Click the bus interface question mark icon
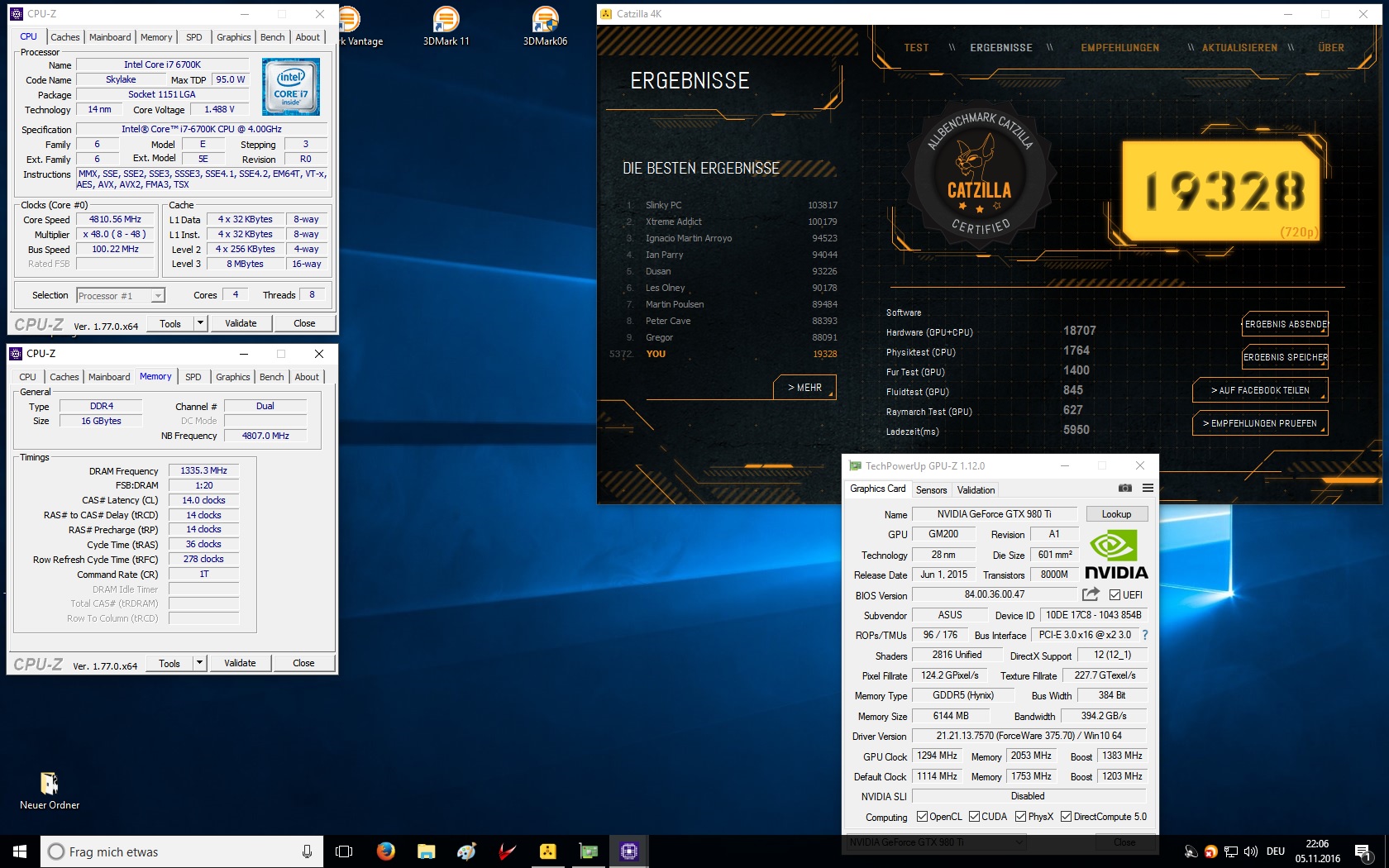The width and height of the screenshot is (1389, 868). tap(1145, 635)
